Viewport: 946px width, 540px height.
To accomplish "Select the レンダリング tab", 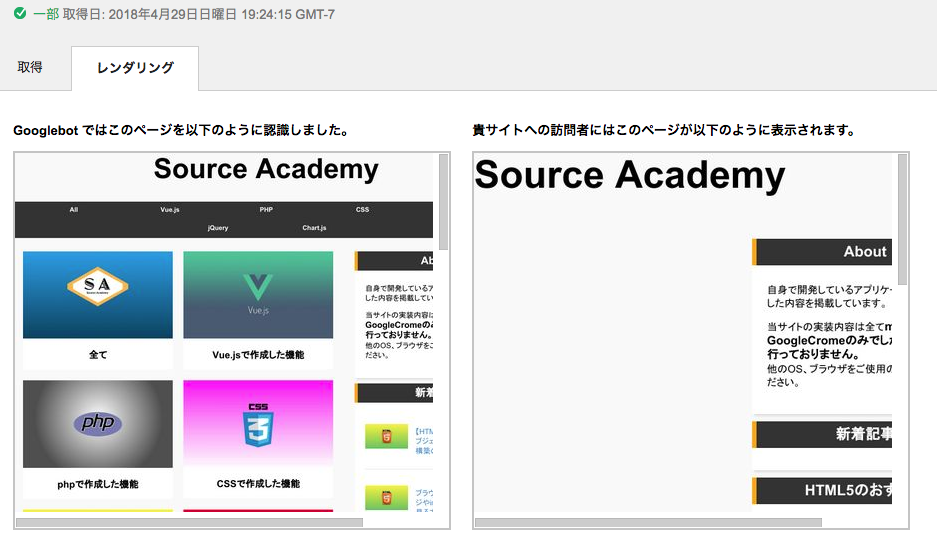I will click(135, 68).
